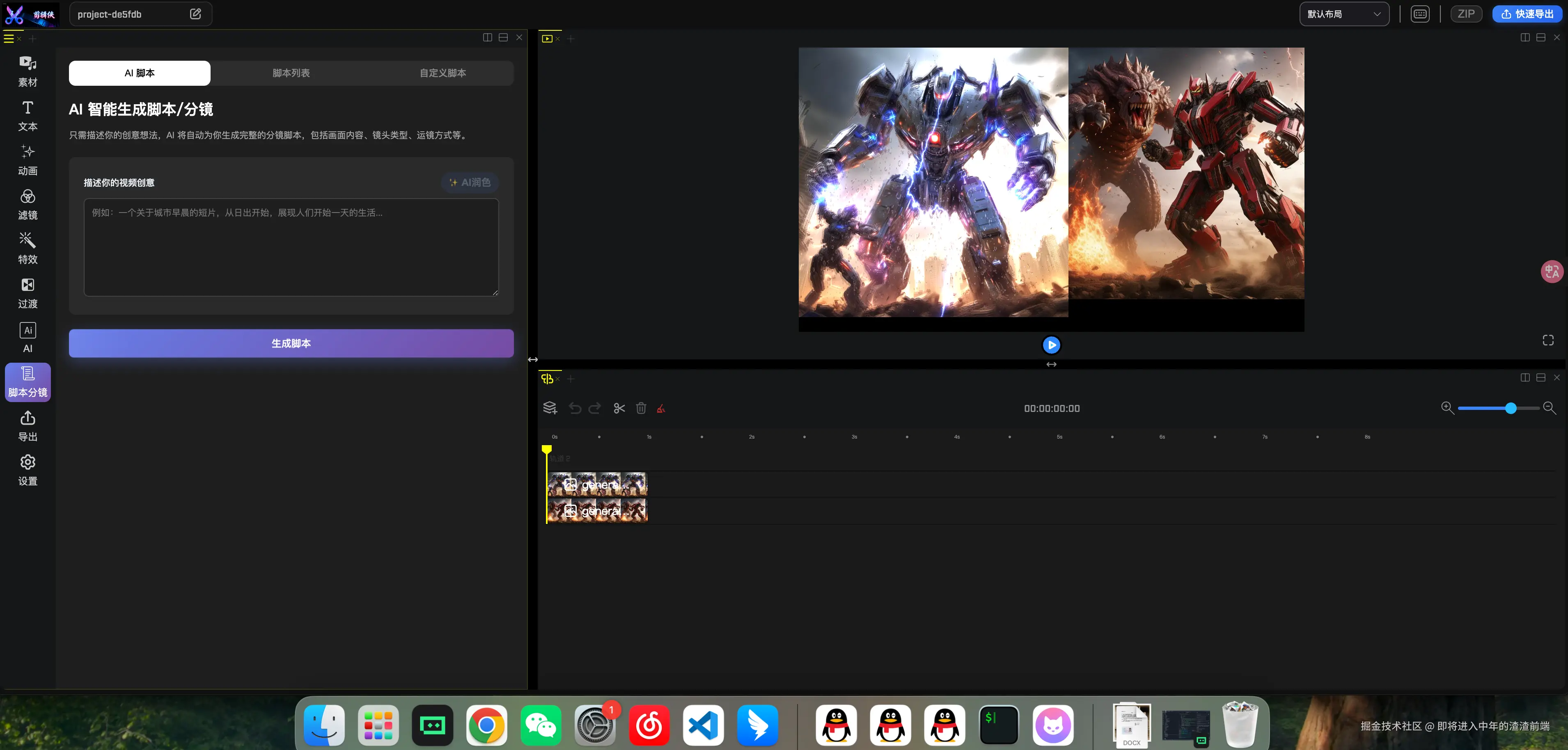Open the 滤镜 filter panel

(28, 204)
